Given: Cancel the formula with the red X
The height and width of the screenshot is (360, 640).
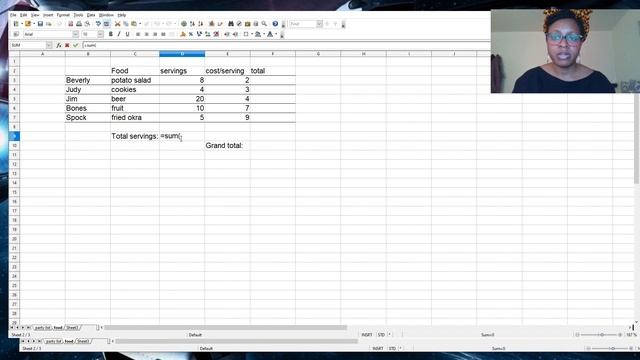Looking at the screenshot, I should point(67,45).
